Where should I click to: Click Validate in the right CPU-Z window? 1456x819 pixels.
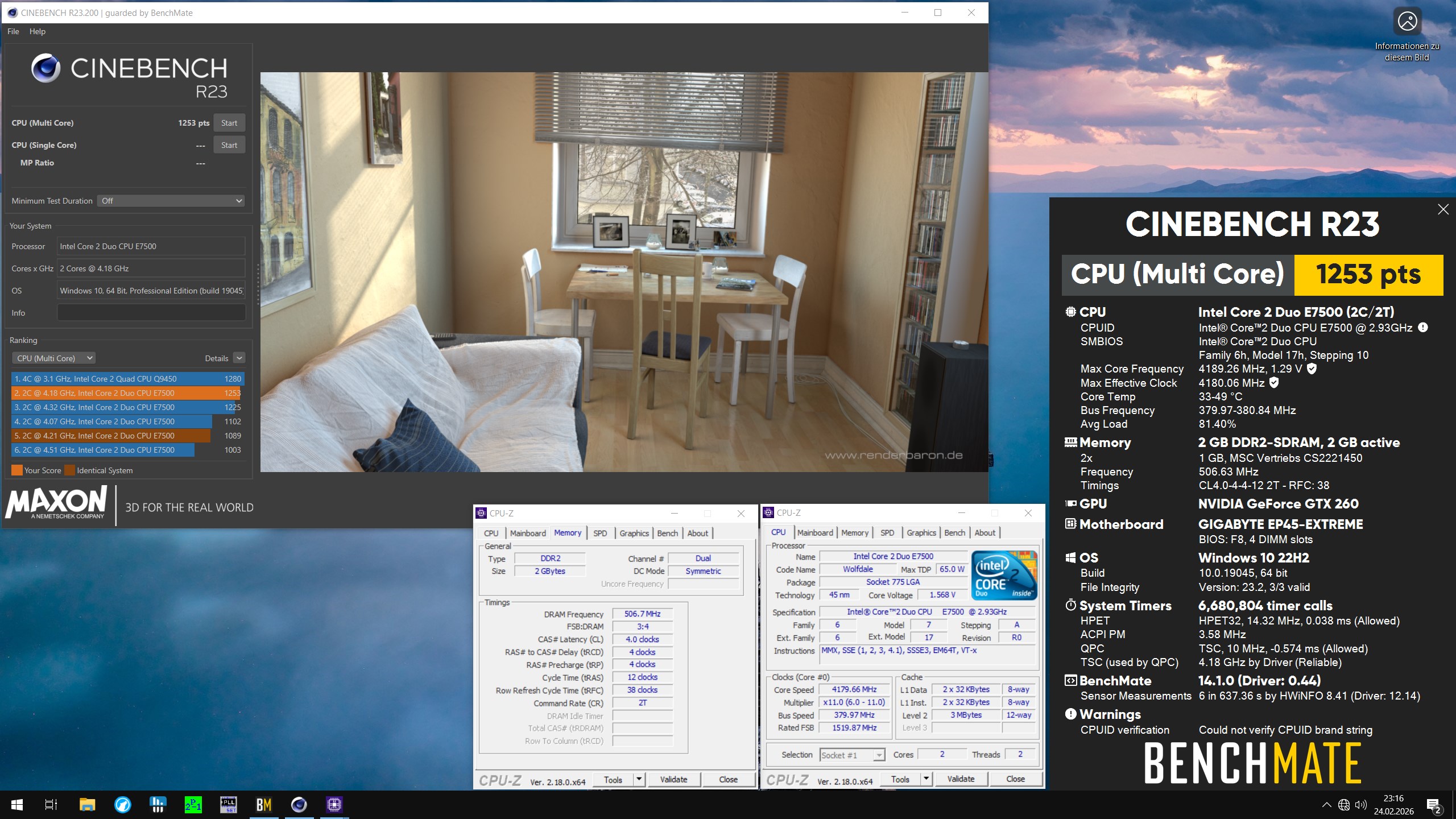pos(960,779)
